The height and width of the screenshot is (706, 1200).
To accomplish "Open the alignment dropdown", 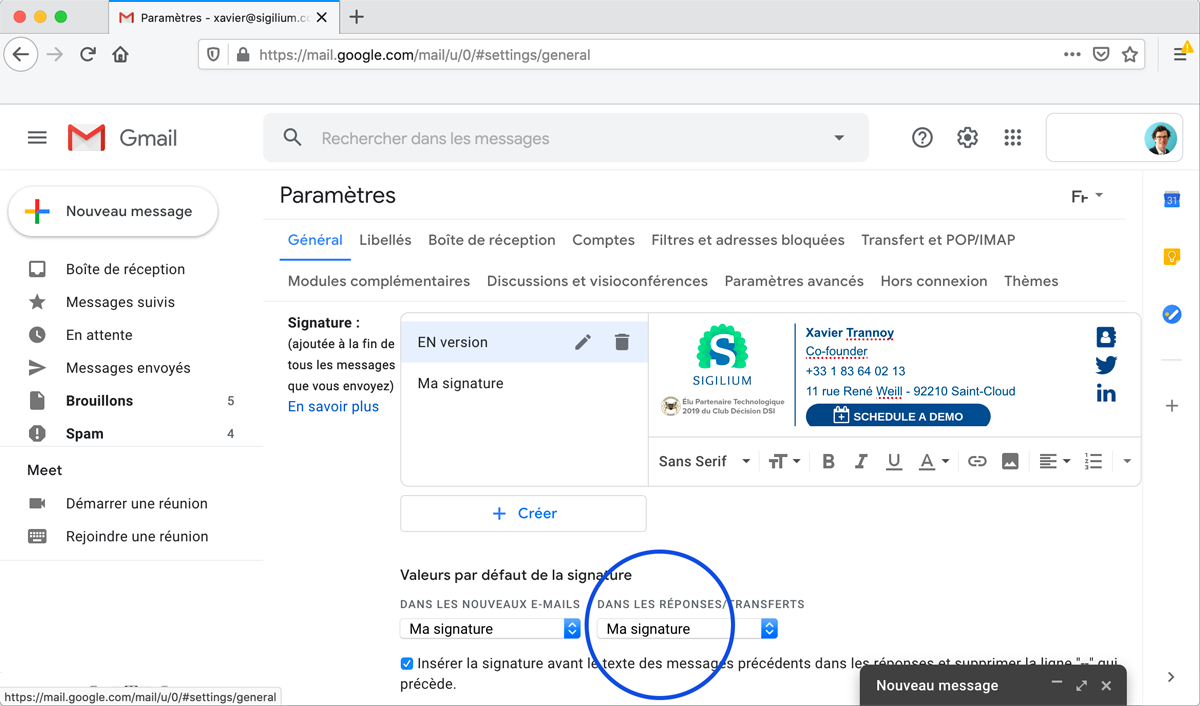I will [x=1055, y=461].
